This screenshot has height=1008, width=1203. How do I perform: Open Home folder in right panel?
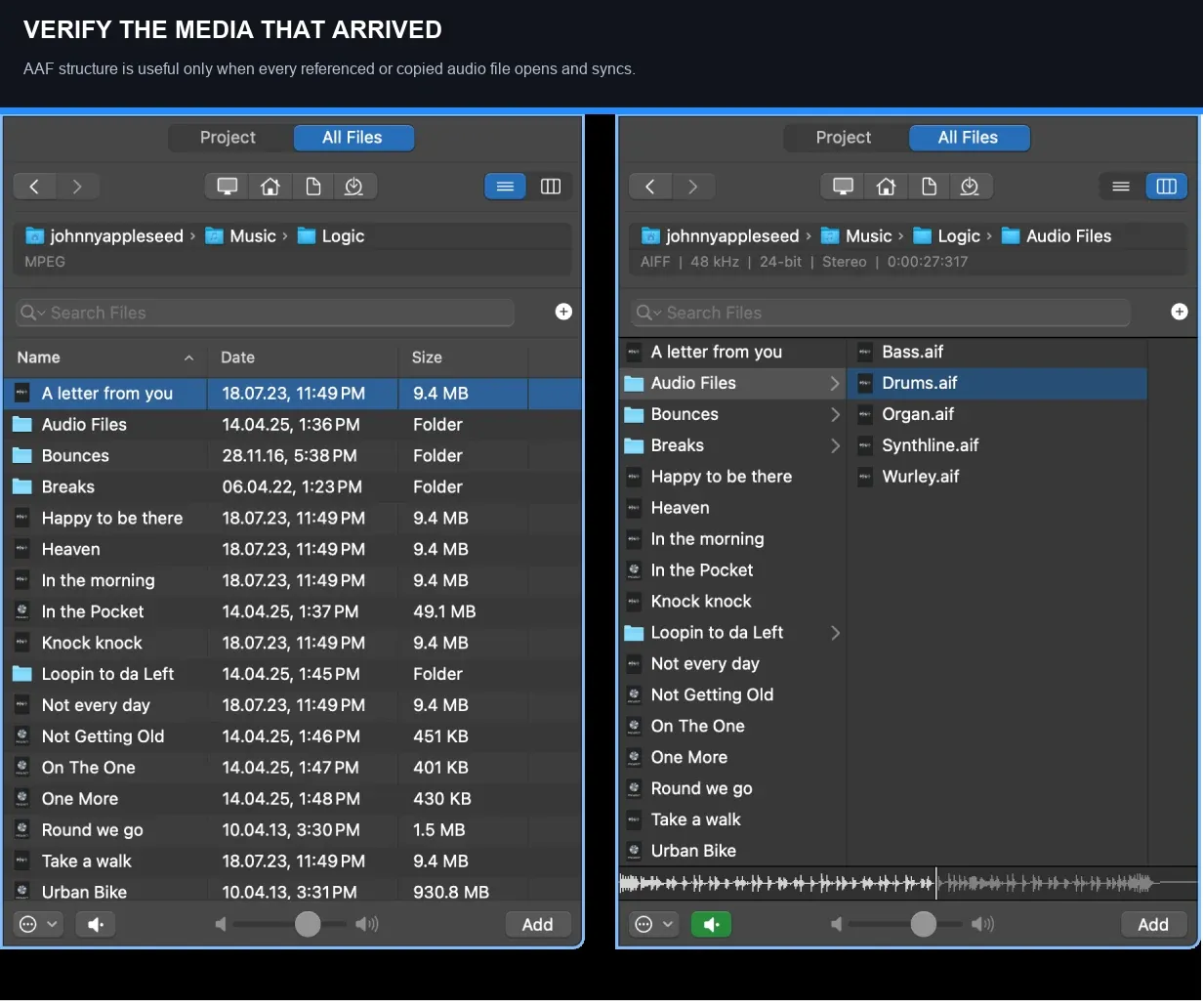(887, 187)
